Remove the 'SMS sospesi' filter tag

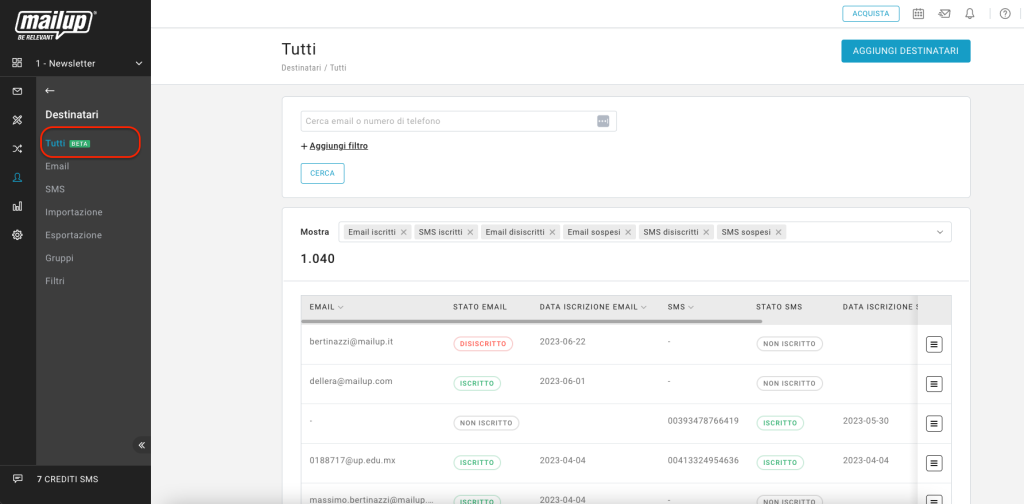point(780,232)
